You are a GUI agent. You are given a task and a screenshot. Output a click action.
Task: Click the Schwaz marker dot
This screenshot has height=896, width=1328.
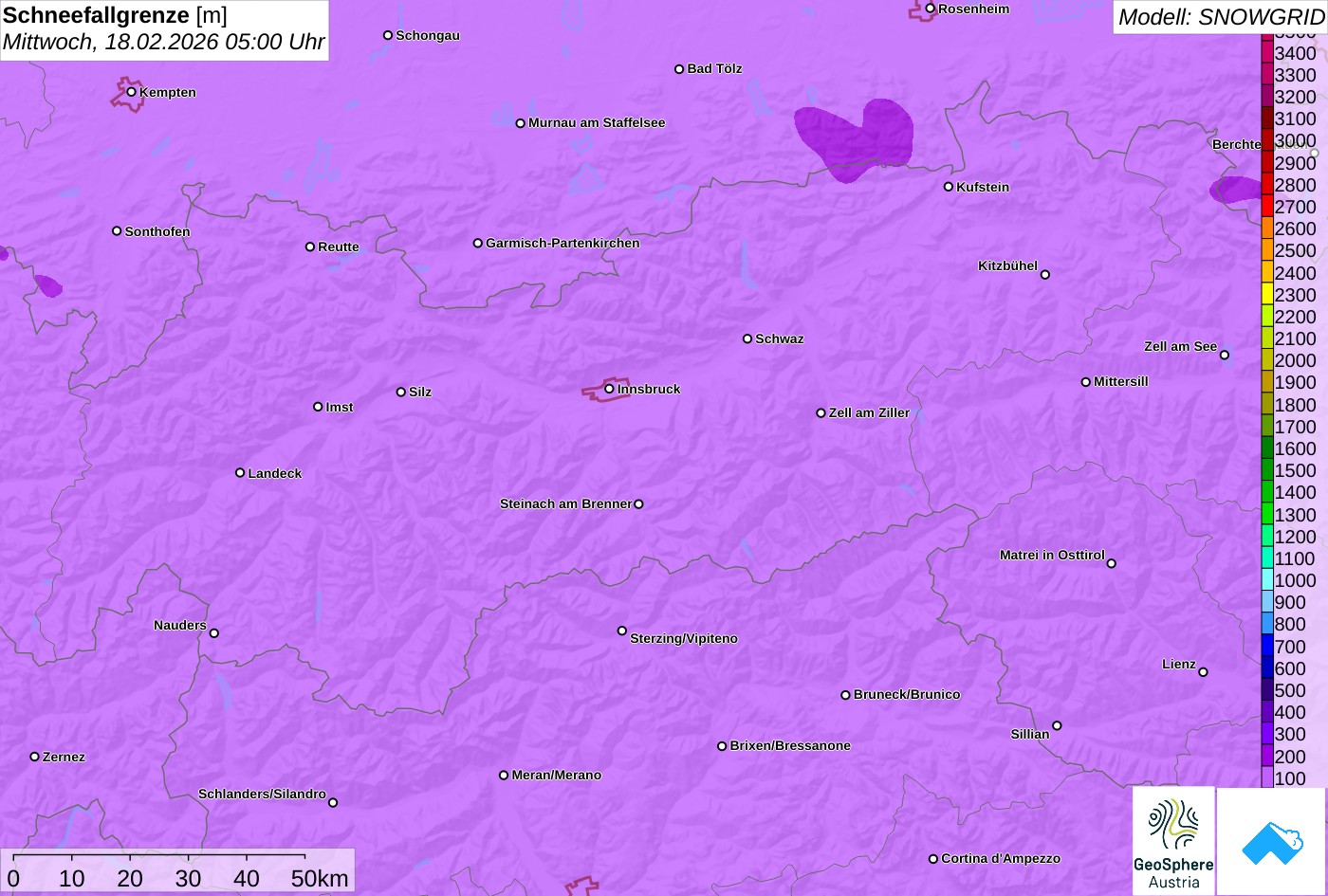point(747,338)
